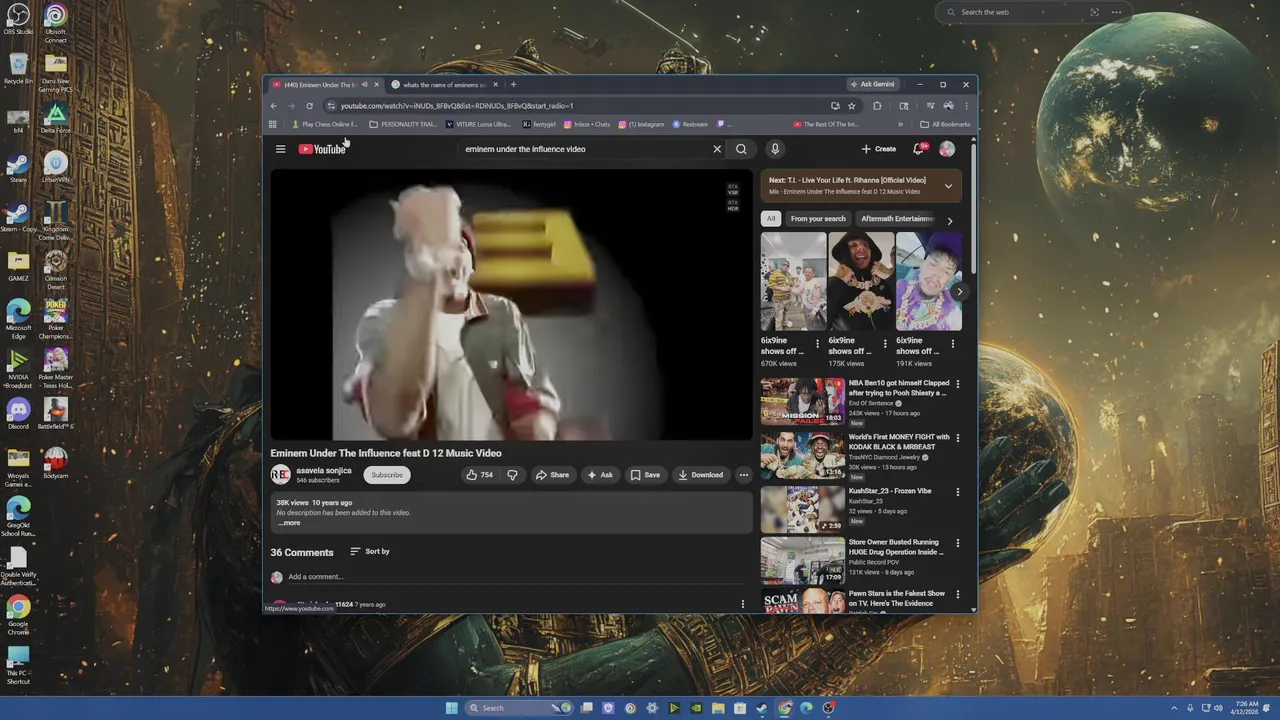Share the Eminem video

coord(552,475)
